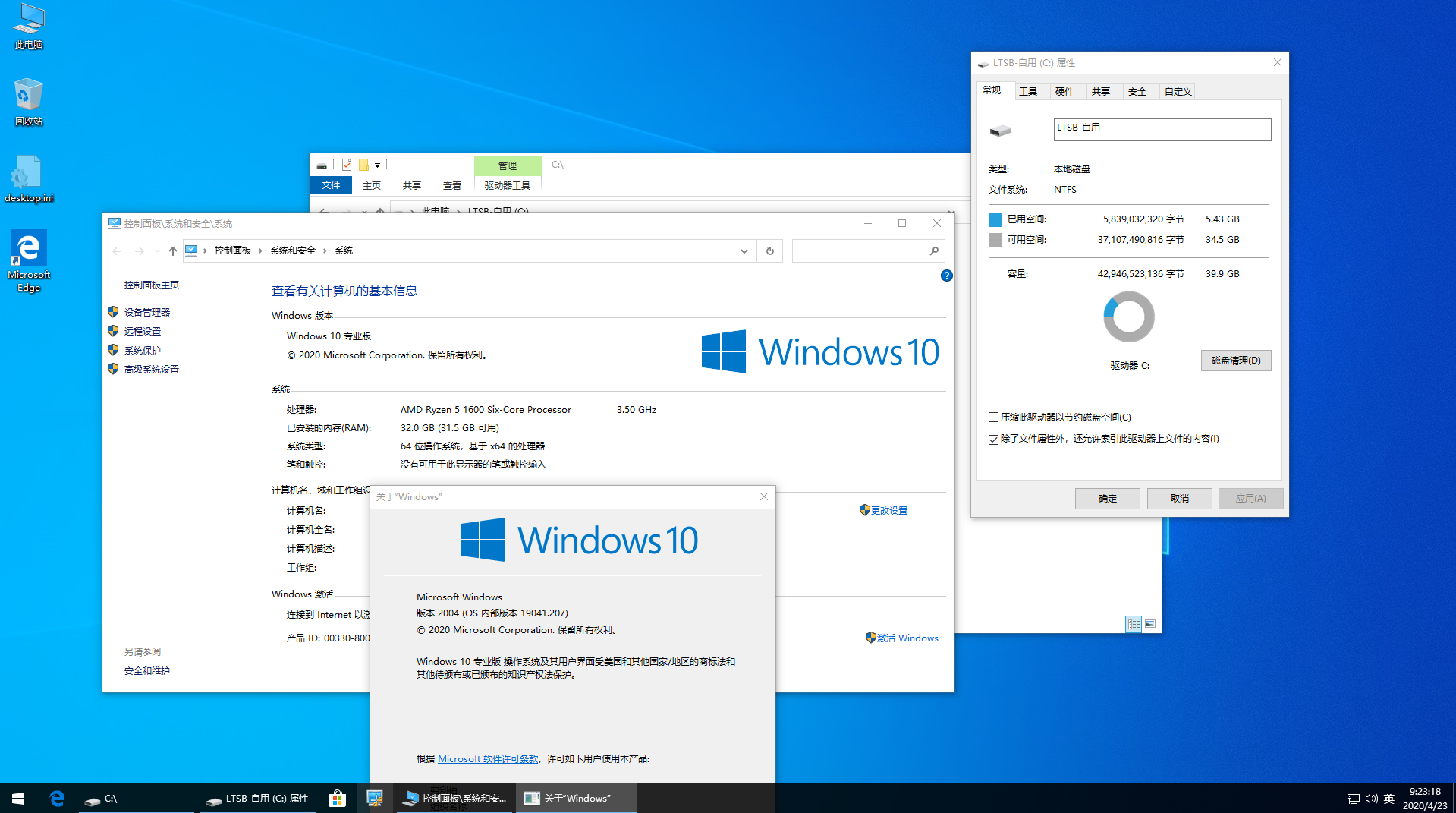Toggle 压缩此驱动器 checkbox
This screenshot has height=813, width=1456.
(x=993, y=418)
